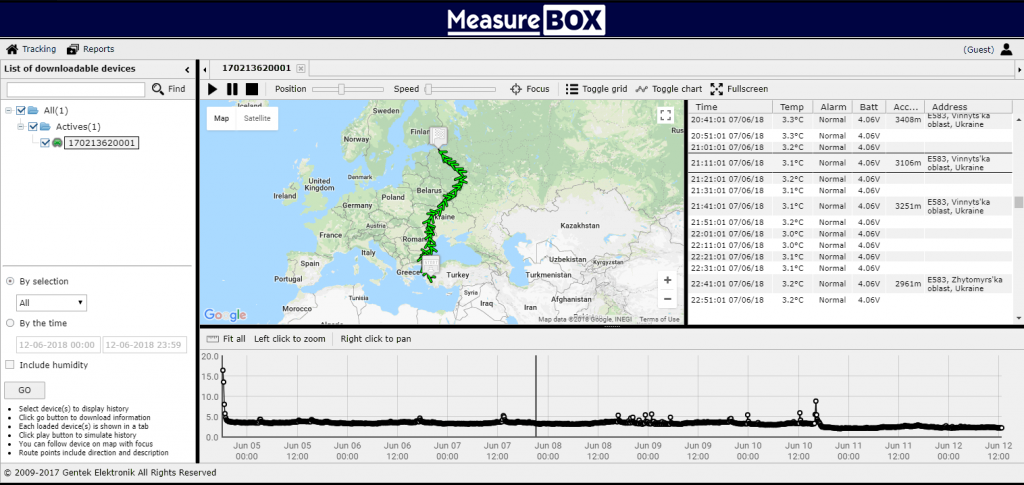Open the All selection dropdown
This screenshot has width=1024, height=485.
point(52,302)
